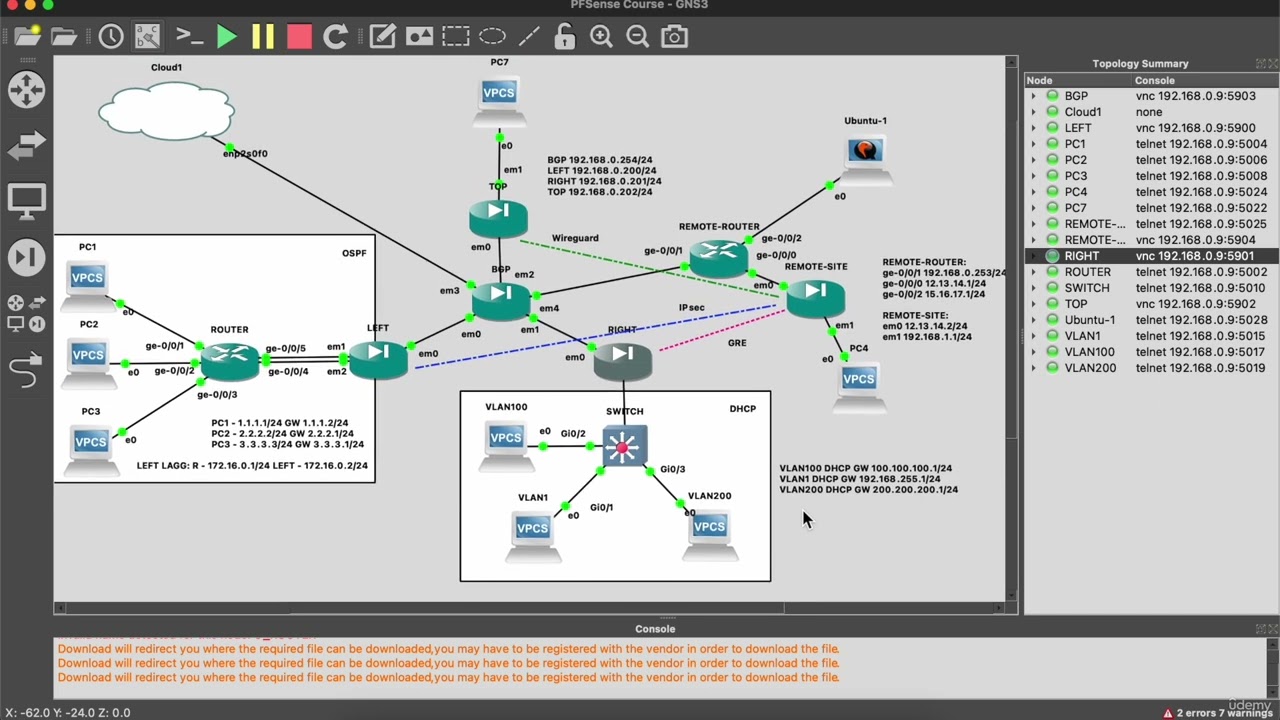Expand the PC1 node in summary
The height and width of the screenshot is (720, 1280).
click(x=1034, y=144)
